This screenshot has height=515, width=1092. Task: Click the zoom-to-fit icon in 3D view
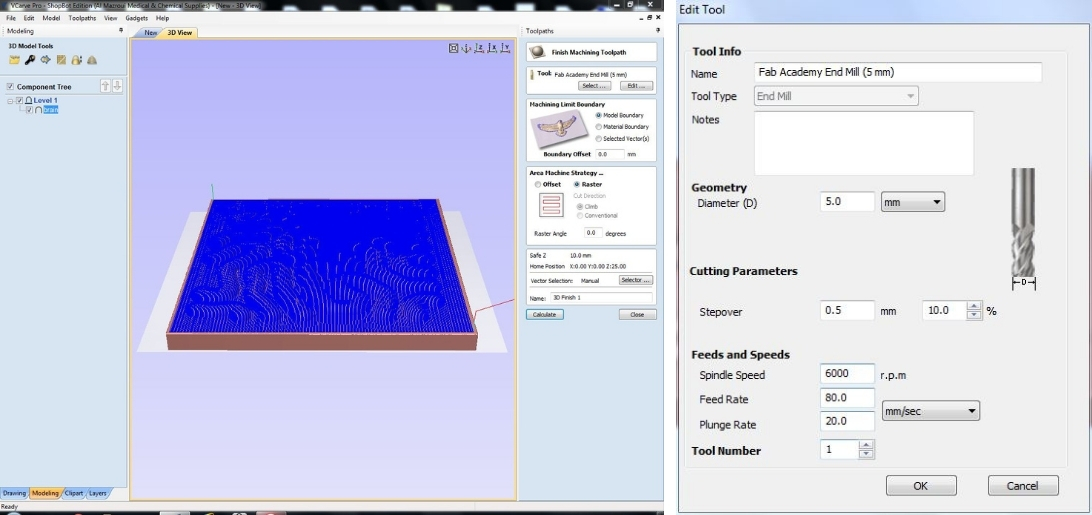[453, 47]
